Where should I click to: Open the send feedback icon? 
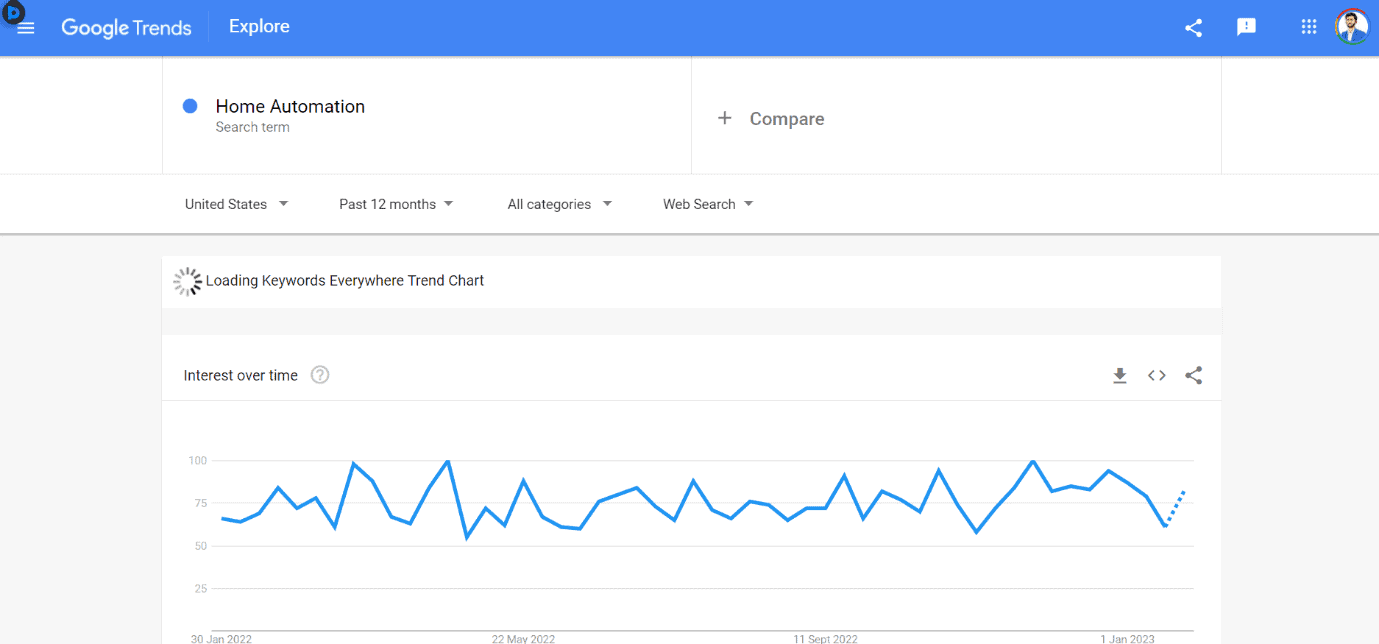pos(1246,28)
